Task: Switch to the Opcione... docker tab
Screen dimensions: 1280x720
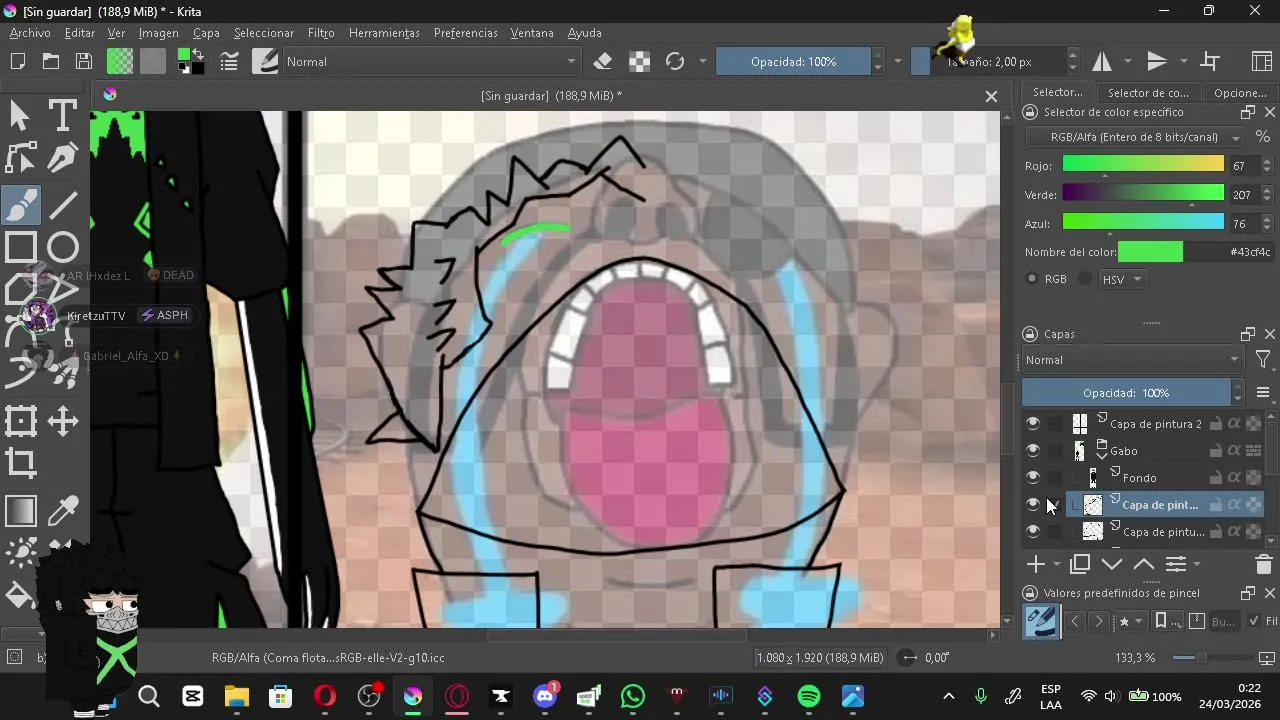Action: [x=1240, y=93]
